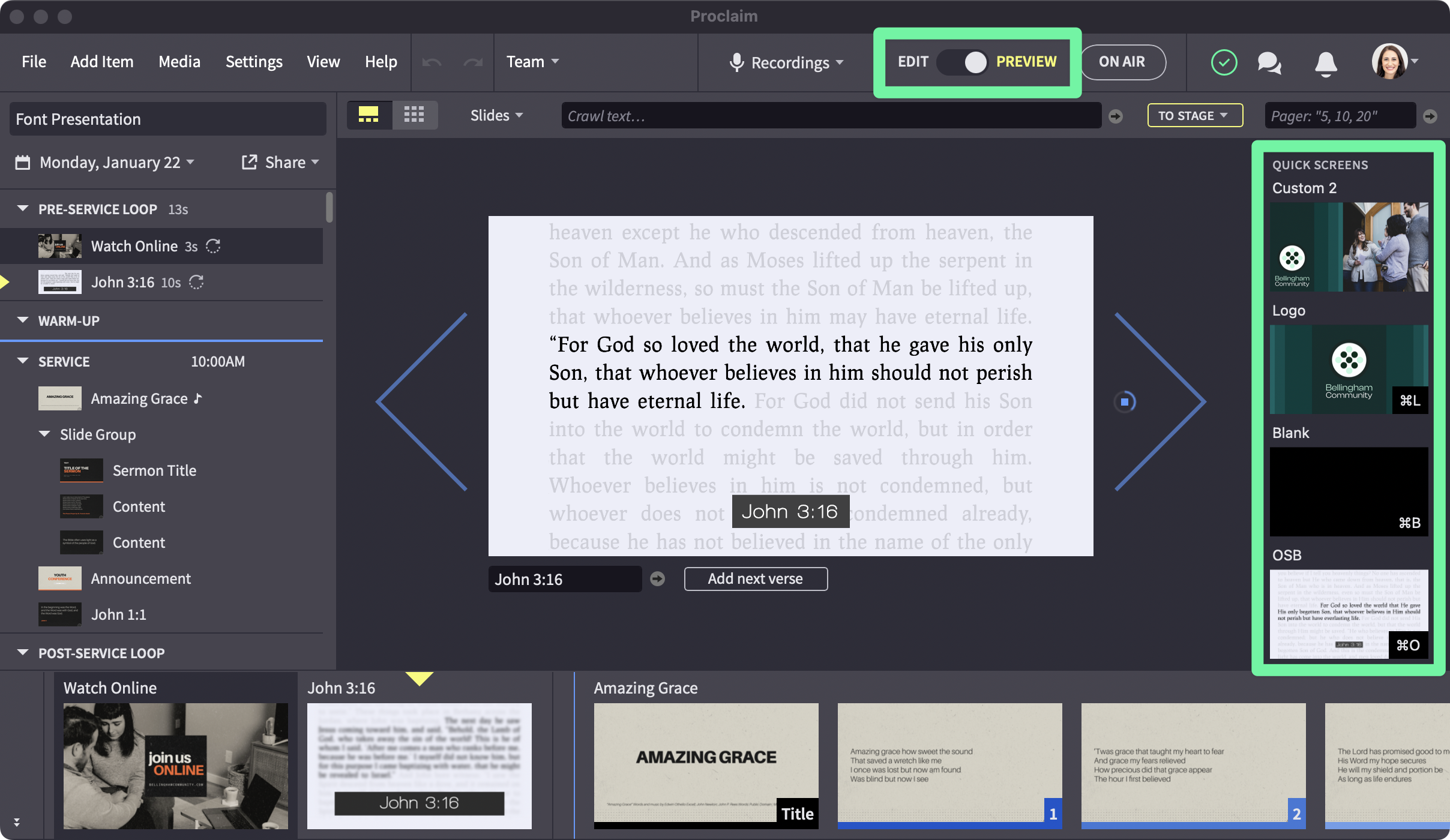Image resolution: width=1450 pixels, height=840 pixels.
Task: Open the notifications bell
Action: [1326, 63]
